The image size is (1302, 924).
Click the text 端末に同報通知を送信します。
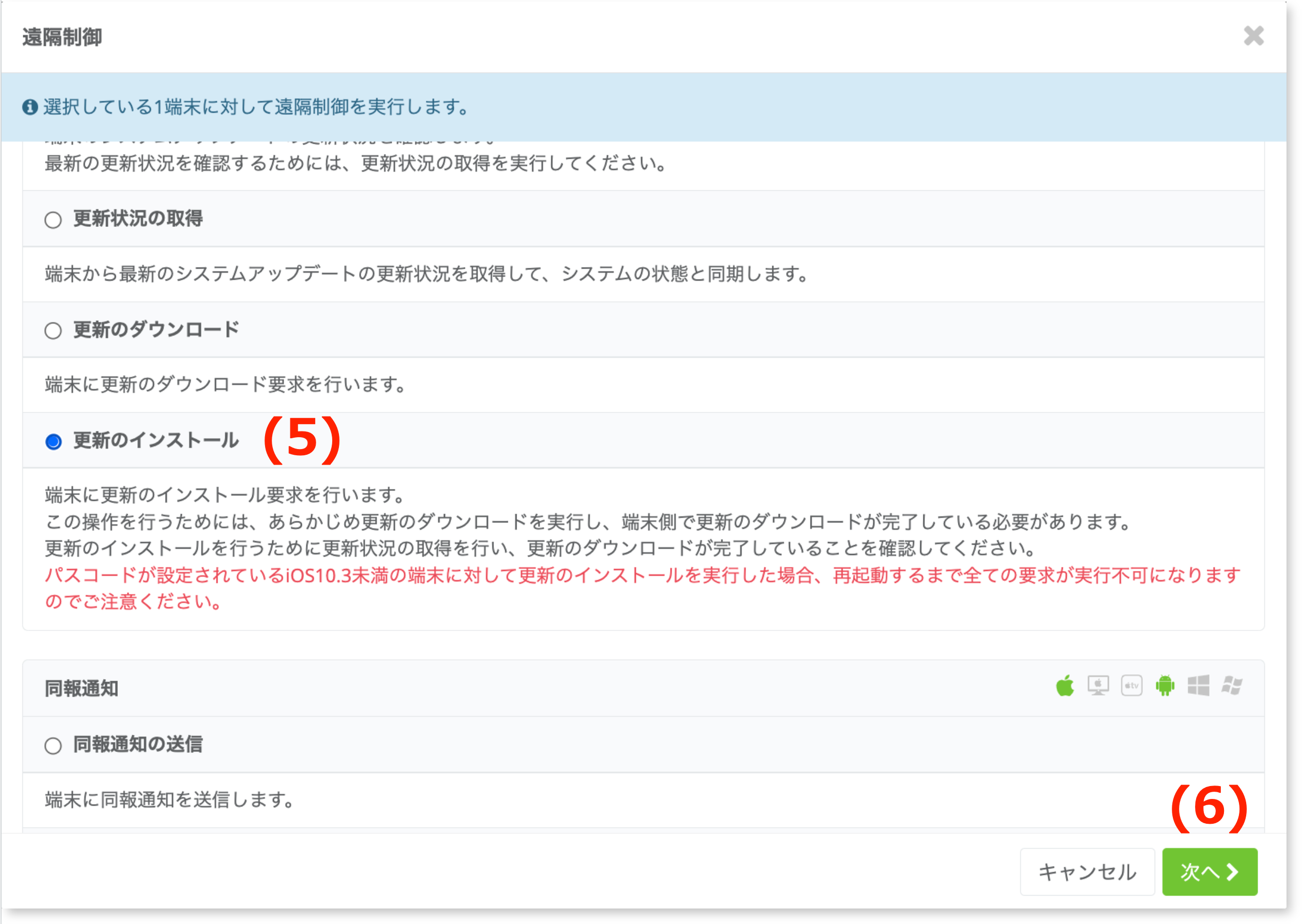[169, 800]
